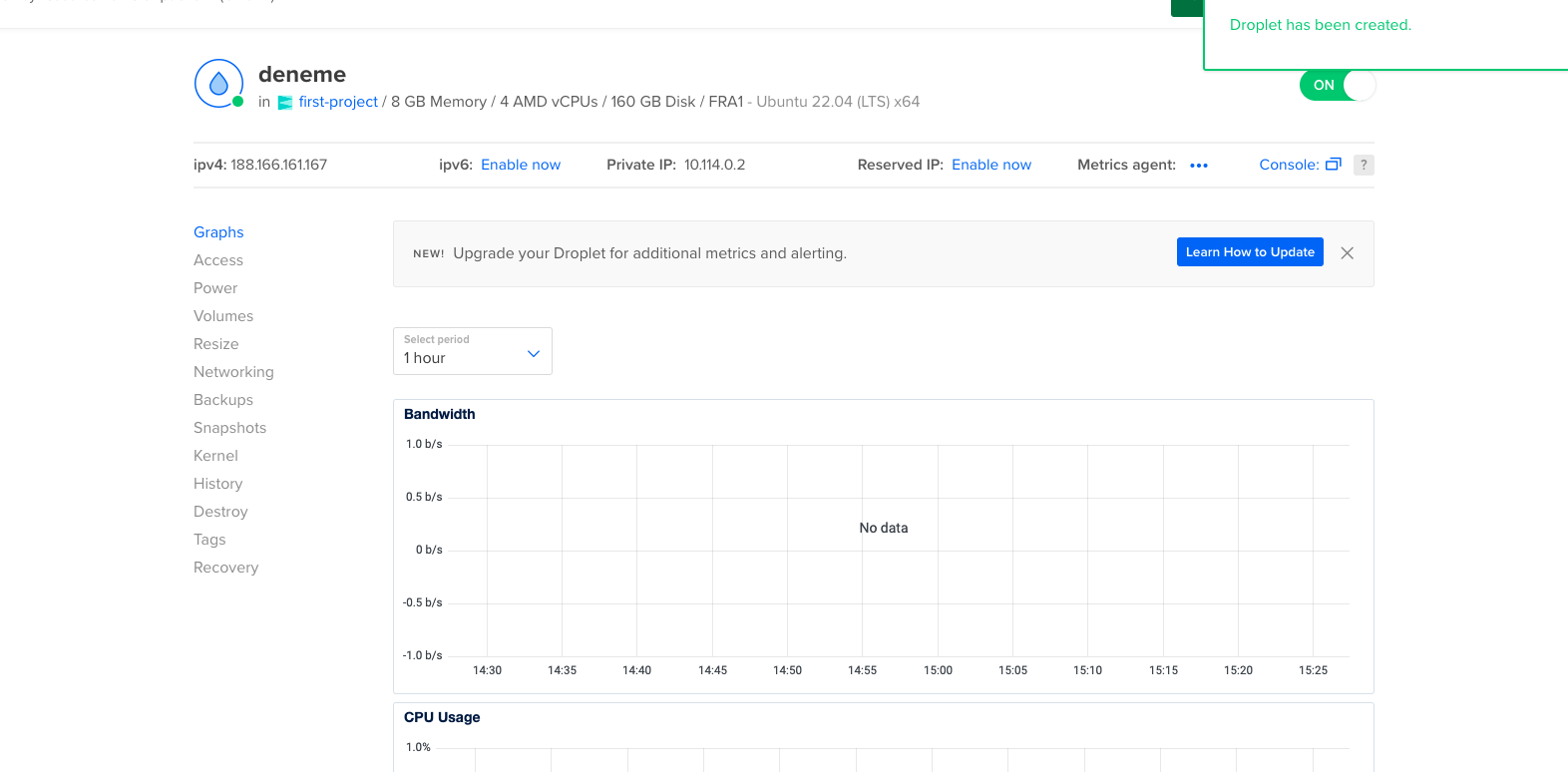Go to the Recovery section
This screenshot has height=772, width=1568.
point(226,568)
